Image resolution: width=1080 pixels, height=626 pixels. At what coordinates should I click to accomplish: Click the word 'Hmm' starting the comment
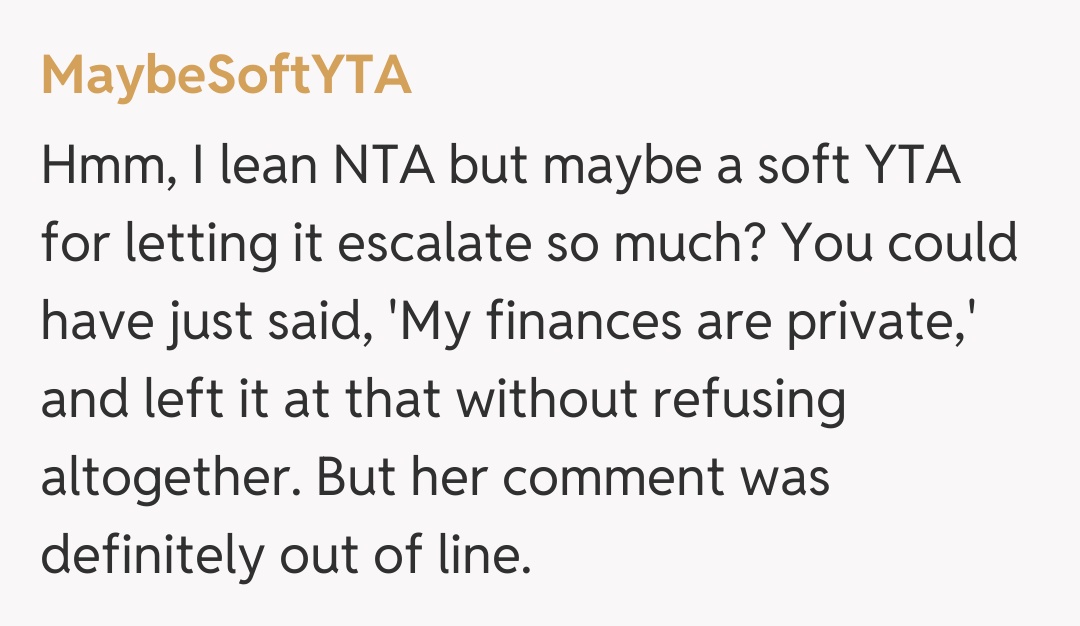pyautogui.click(x=94, y=167)
